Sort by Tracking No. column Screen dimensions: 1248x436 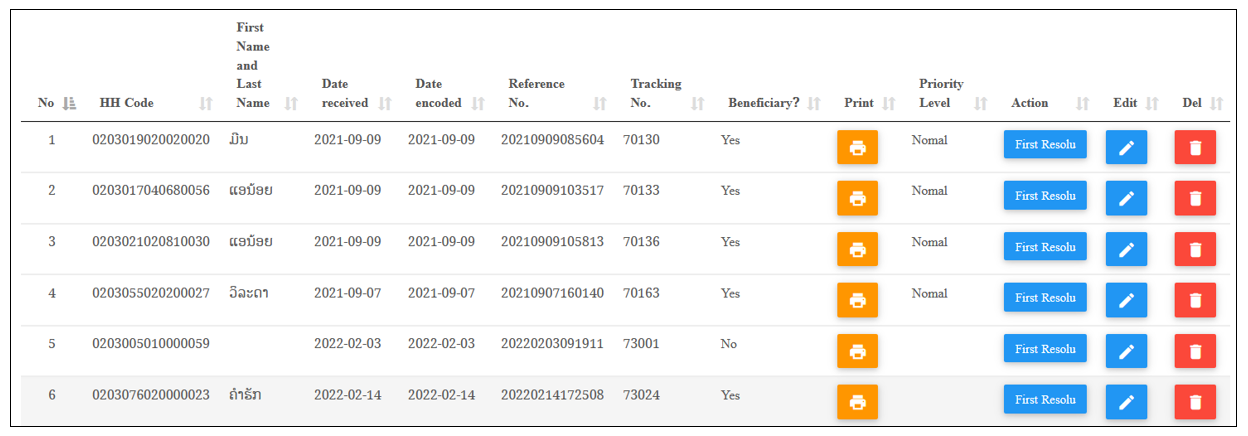tap(698, 103)
